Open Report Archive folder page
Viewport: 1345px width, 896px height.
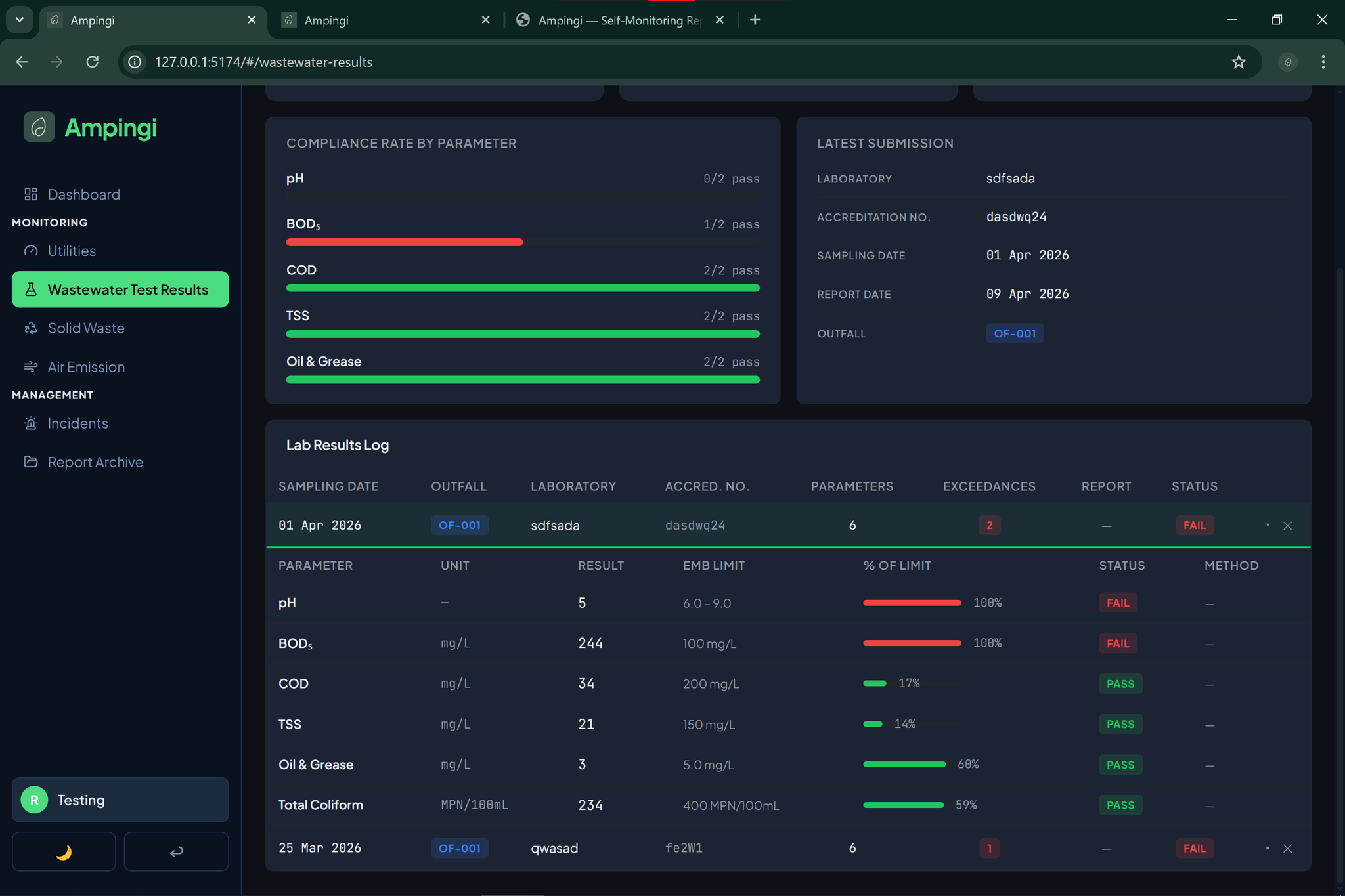pyautogui.click(x=95, y=462)
